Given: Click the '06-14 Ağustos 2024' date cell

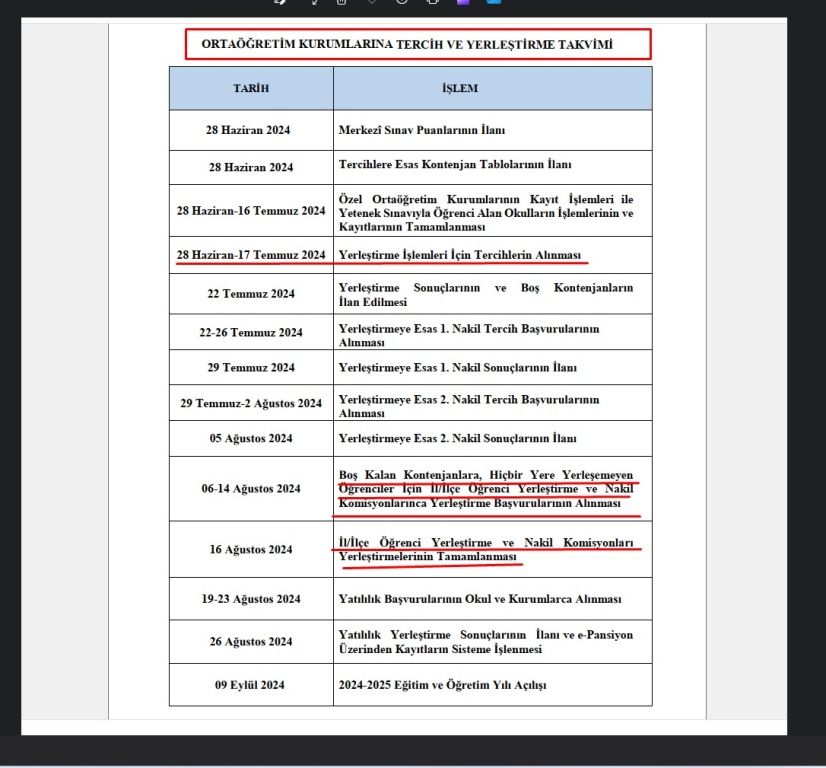Looking at the screenshot, I should click(x=251, y=488).
